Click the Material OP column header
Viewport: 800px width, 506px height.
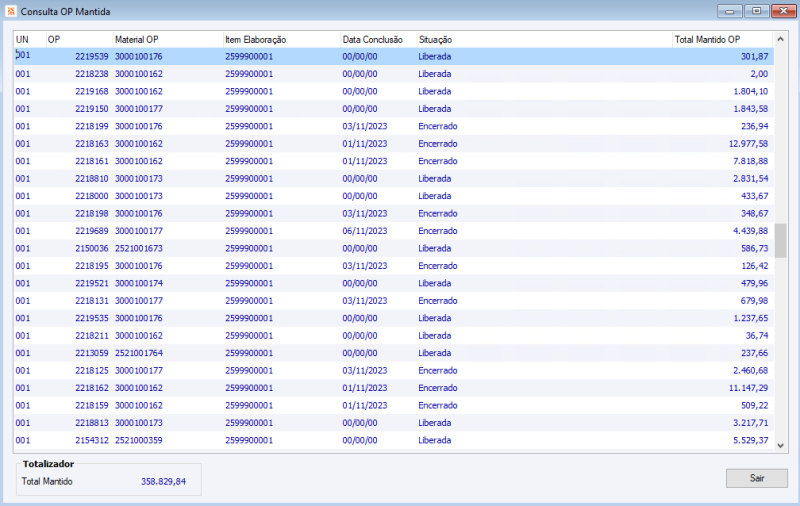(168, 39)
